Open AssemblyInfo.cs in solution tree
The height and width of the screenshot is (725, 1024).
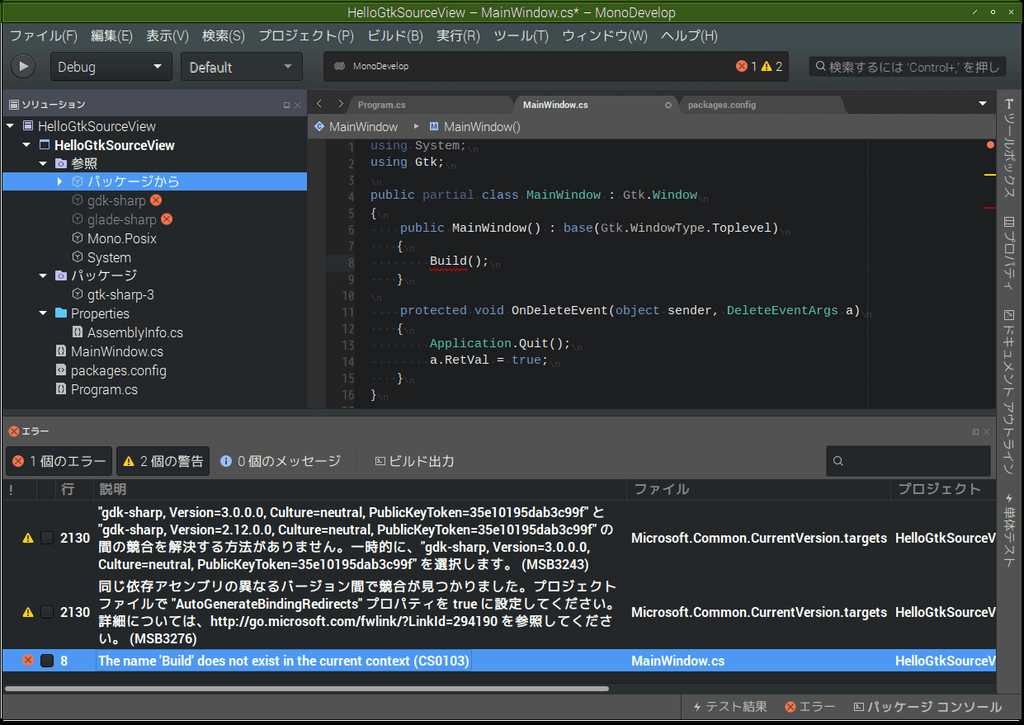135,332
